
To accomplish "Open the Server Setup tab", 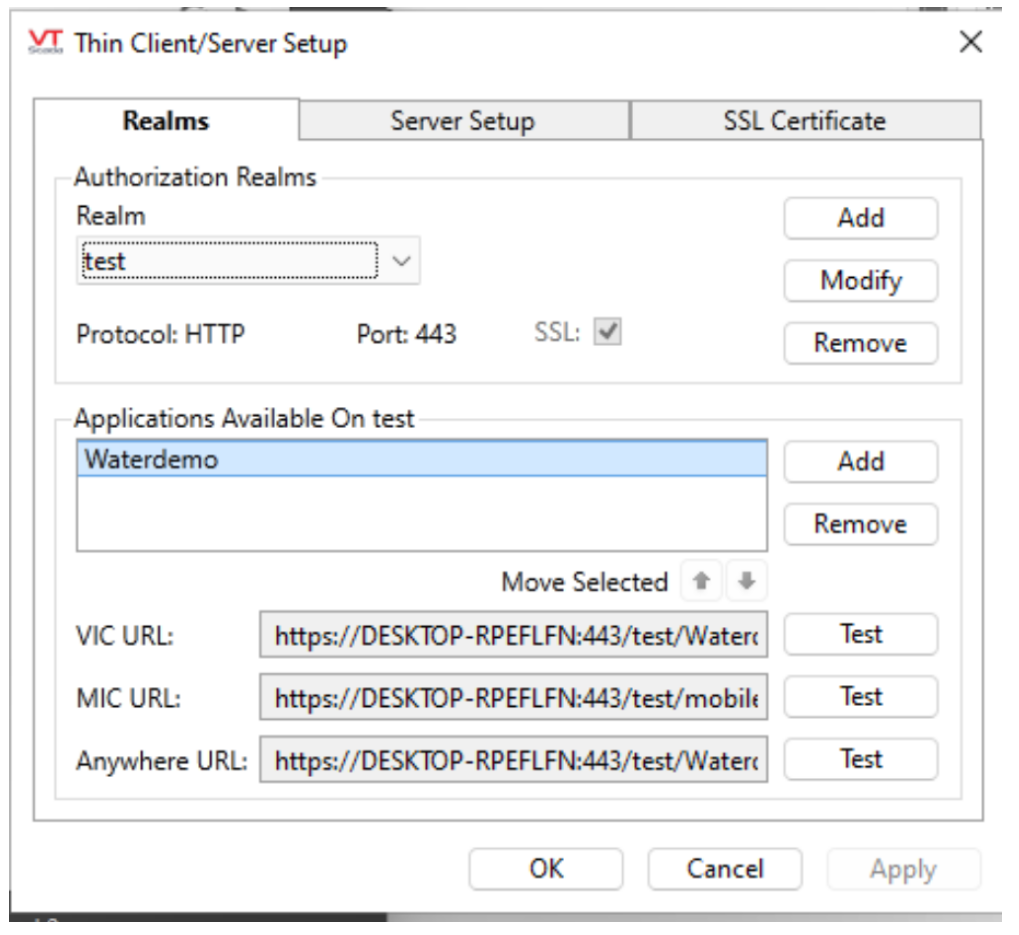I will coord(462,121).
